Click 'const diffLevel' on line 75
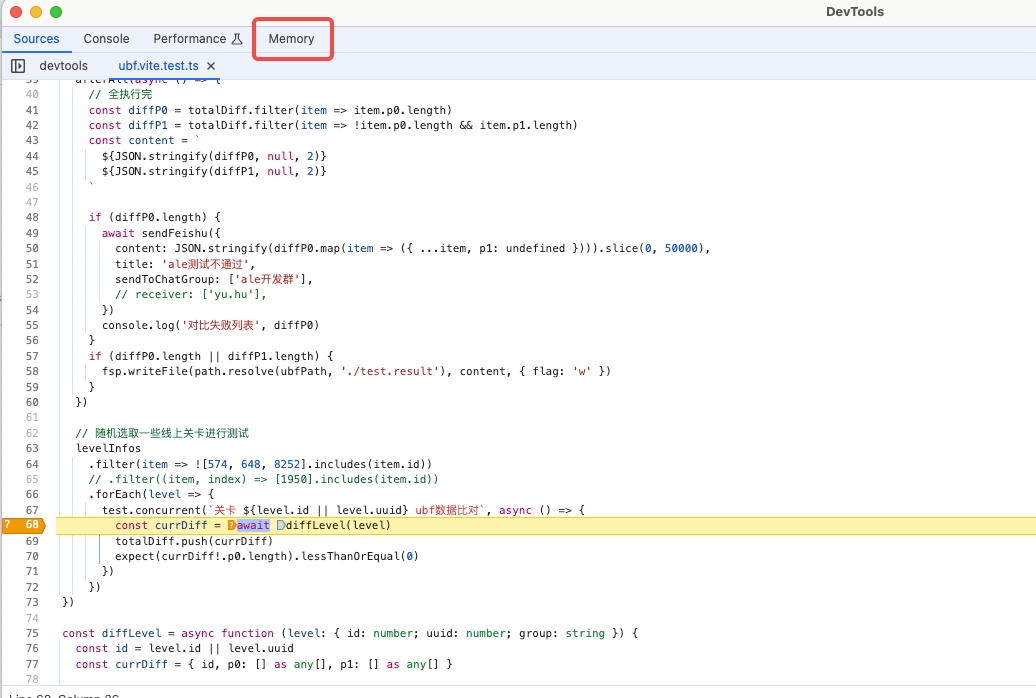Image resolution: width=1036 pixels, height=698 pixels. [112, 633]
